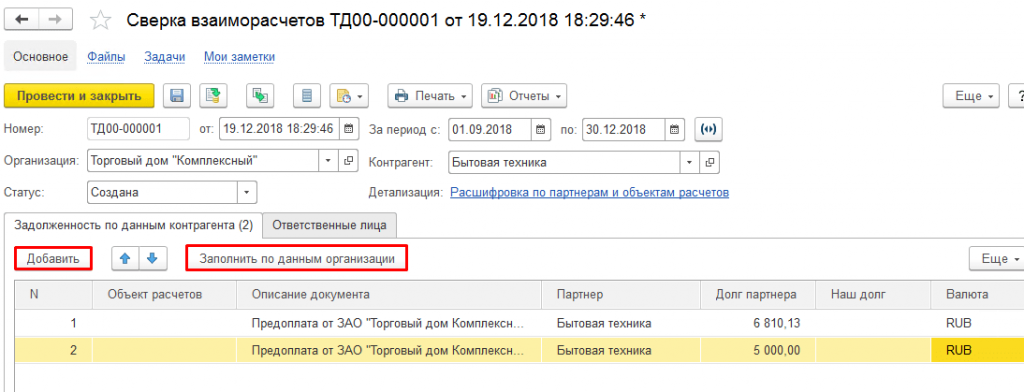
Task: Open calendar for period end date
Action: (x=676, y=129)
